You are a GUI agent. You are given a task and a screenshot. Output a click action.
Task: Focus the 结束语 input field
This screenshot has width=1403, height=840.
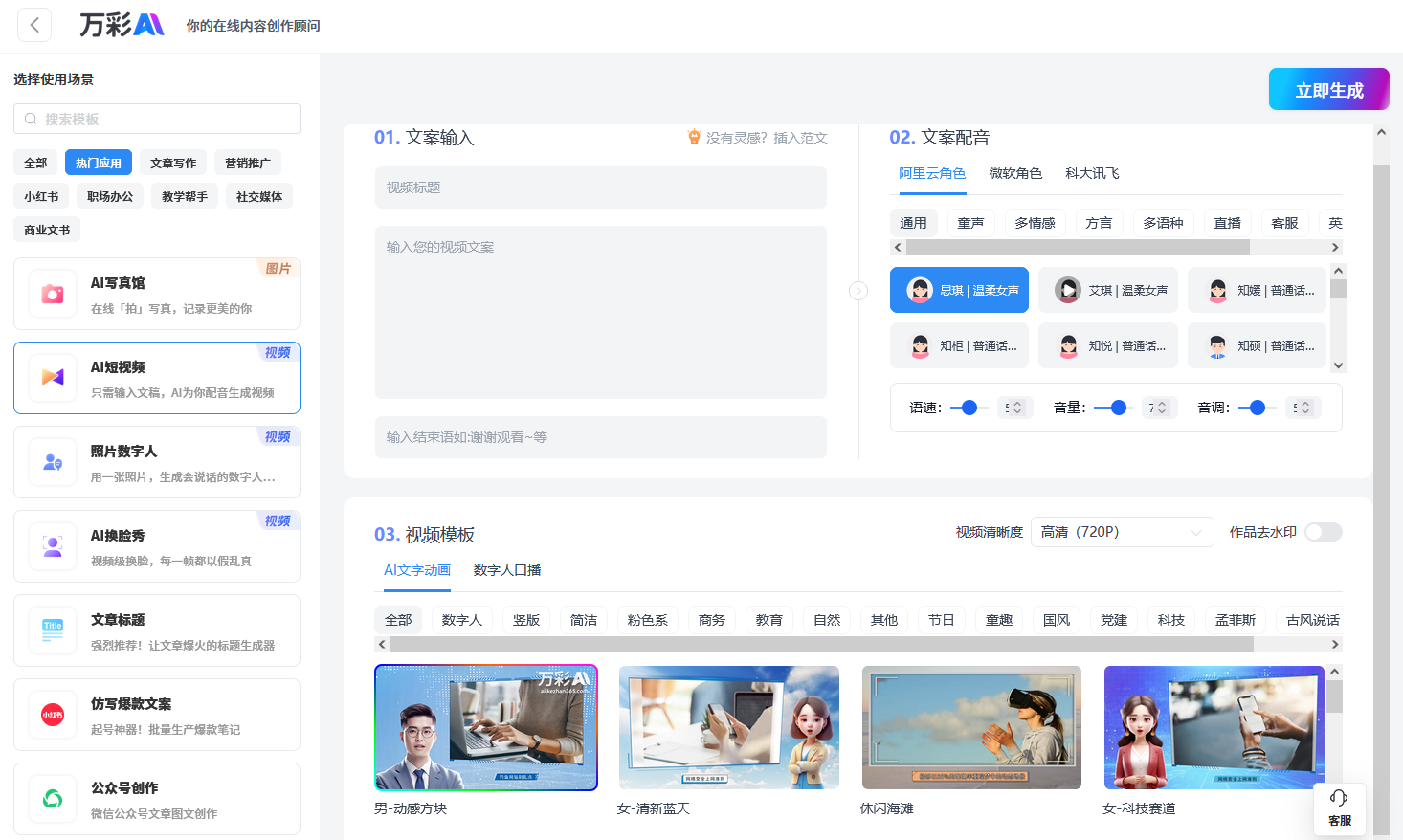601,437
